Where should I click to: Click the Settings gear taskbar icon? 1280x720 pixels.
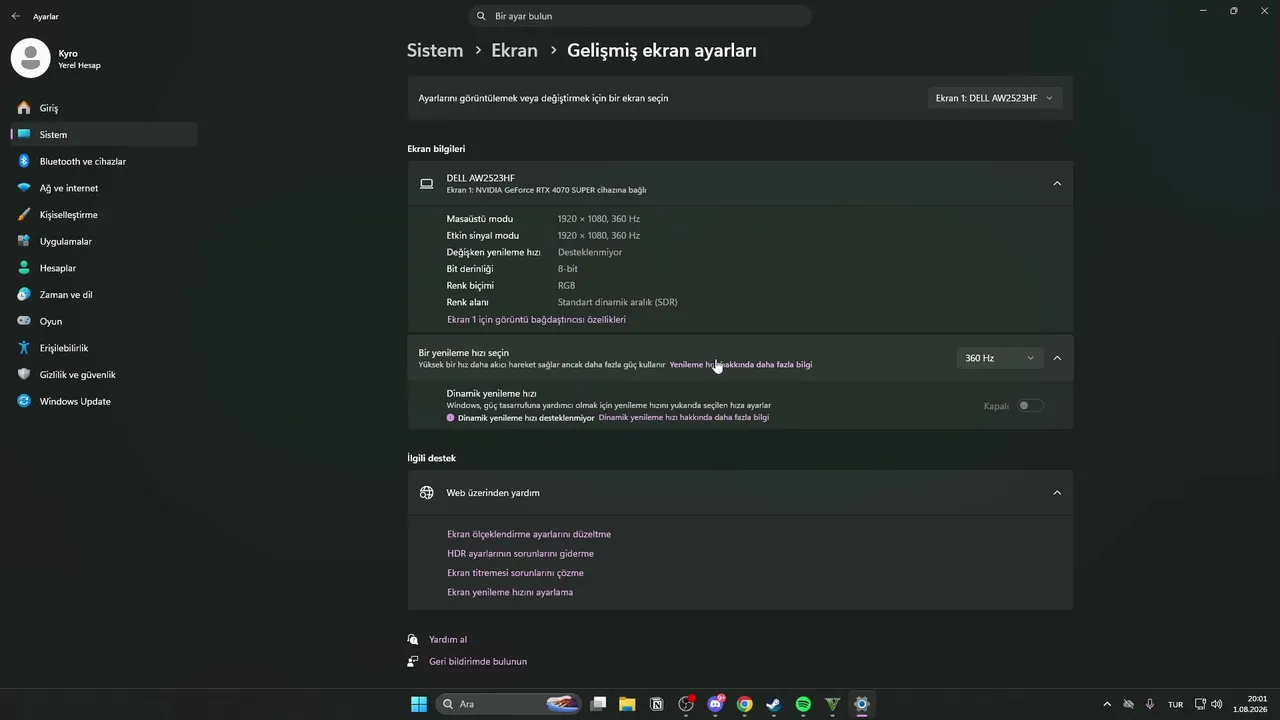point(862,704)
